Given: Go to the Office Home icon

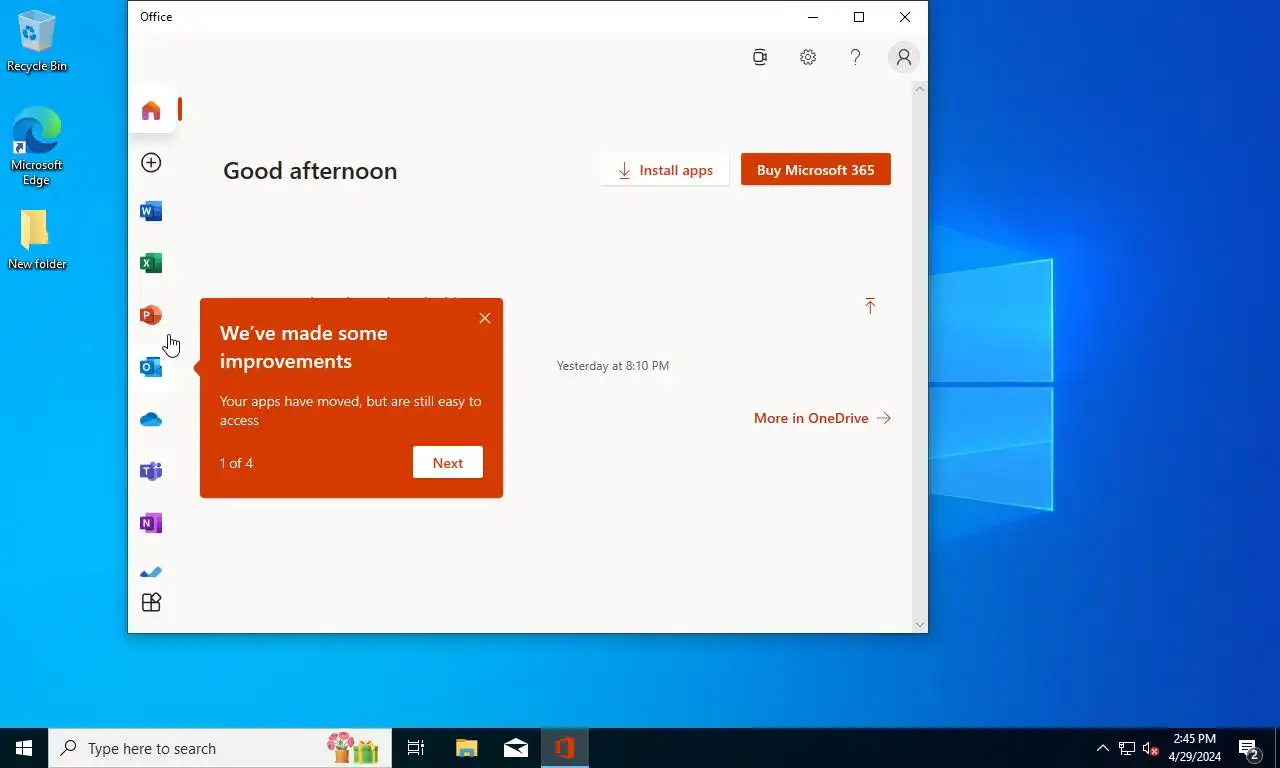Looking at the screenshot, I should click(x=151, y=110).
